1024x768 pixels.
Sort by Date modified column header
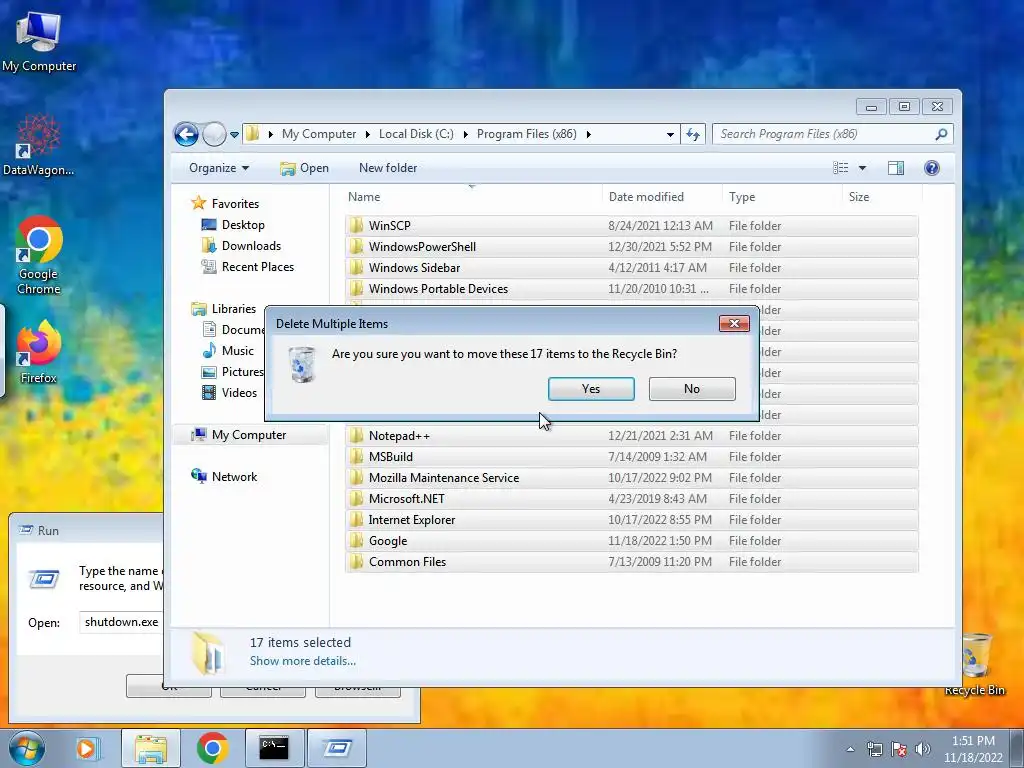(x=662, y=197)
